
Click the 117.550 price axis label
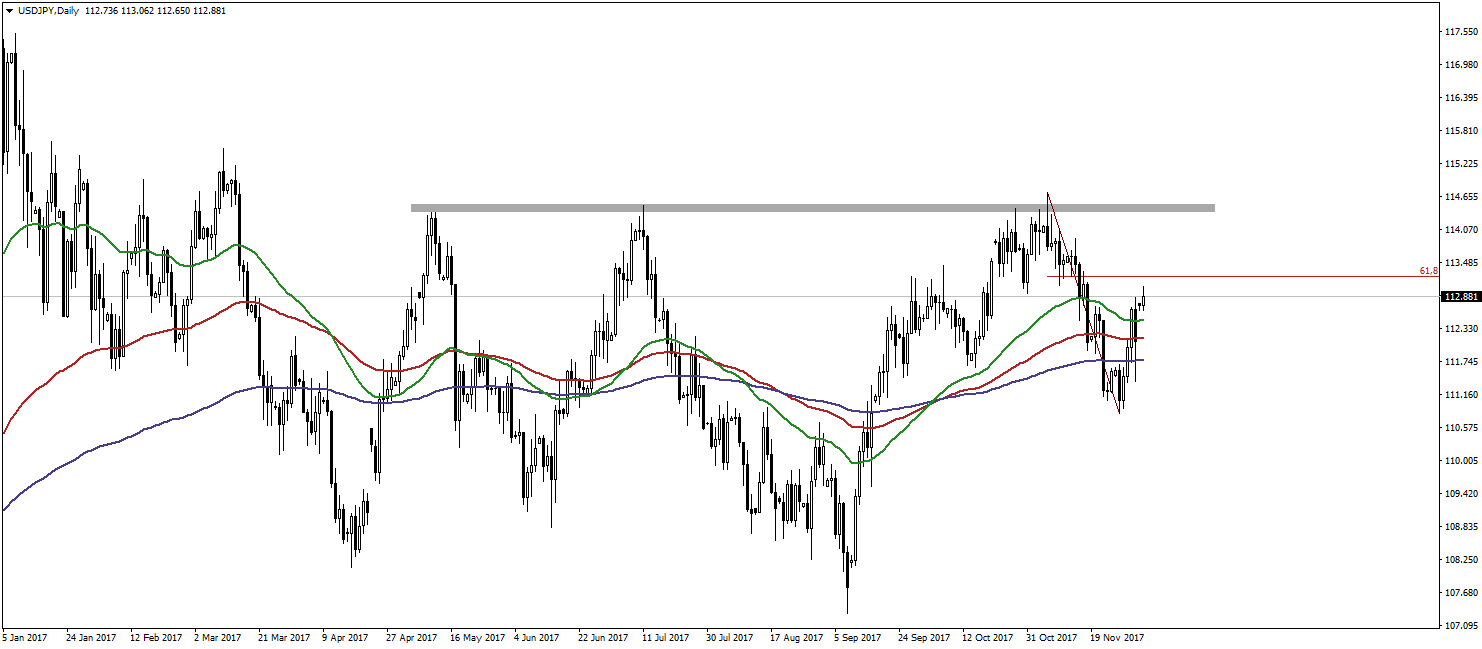coord(1461,32)
